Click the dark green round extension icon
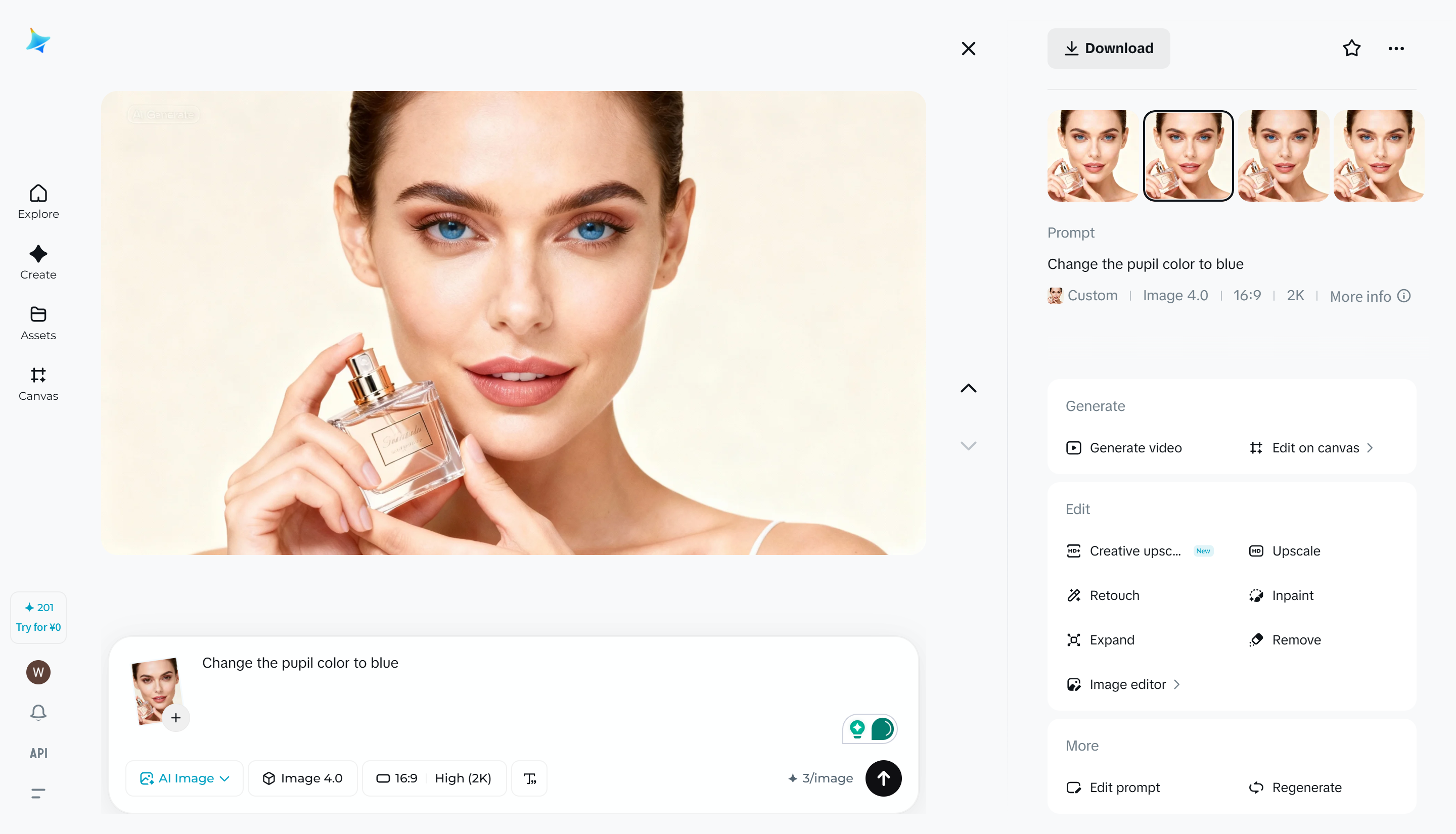The height and width of the screenshot is (834, 1456). click(882, 728)
